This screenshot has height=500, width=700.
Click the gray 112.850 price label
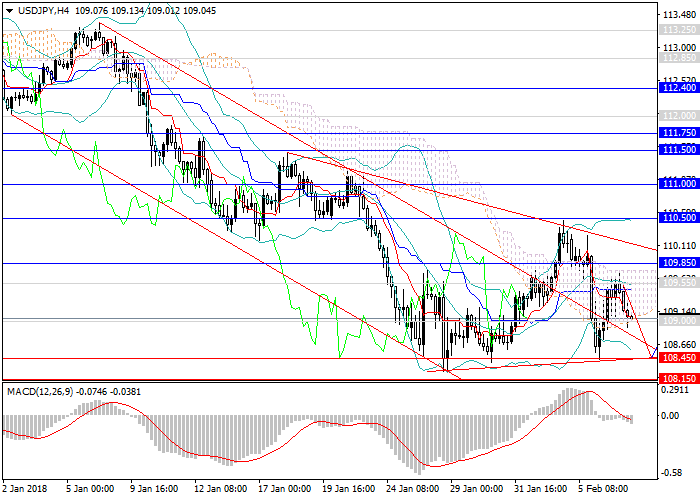click(x=678, y=58)
